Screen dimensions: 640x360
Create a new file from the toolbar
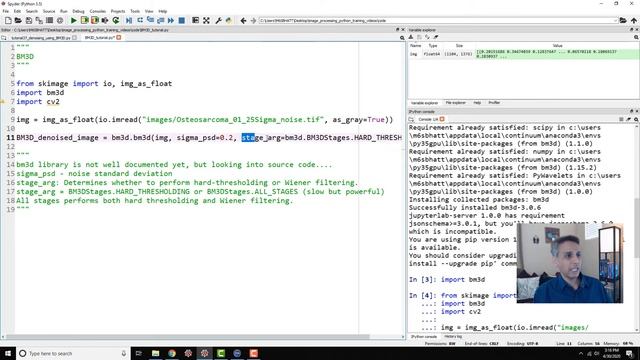coord(8,20)
